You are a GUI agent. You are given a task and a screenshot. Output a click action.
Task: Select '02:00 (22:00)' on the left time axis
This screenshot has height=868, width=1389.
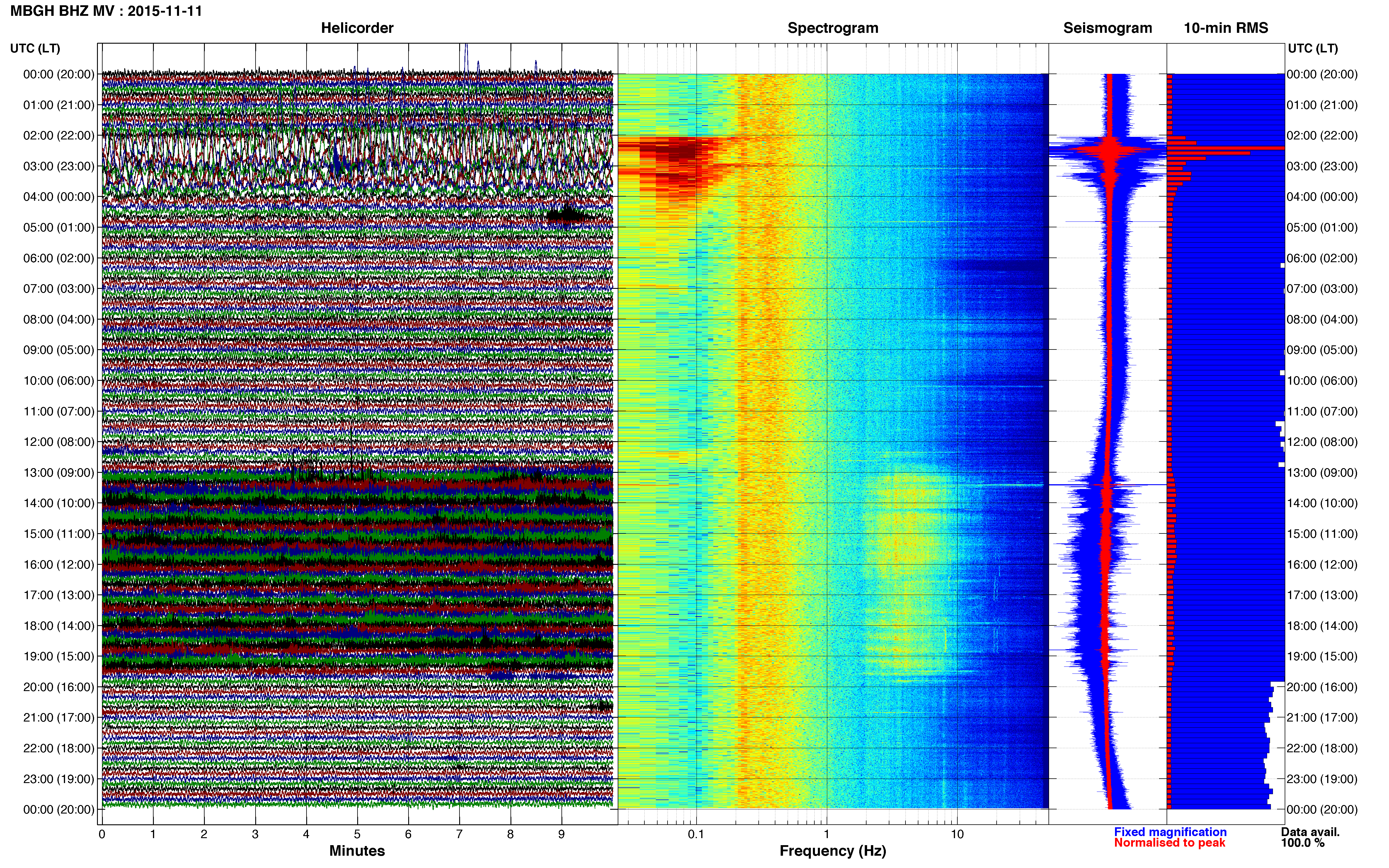click(59, 135)
